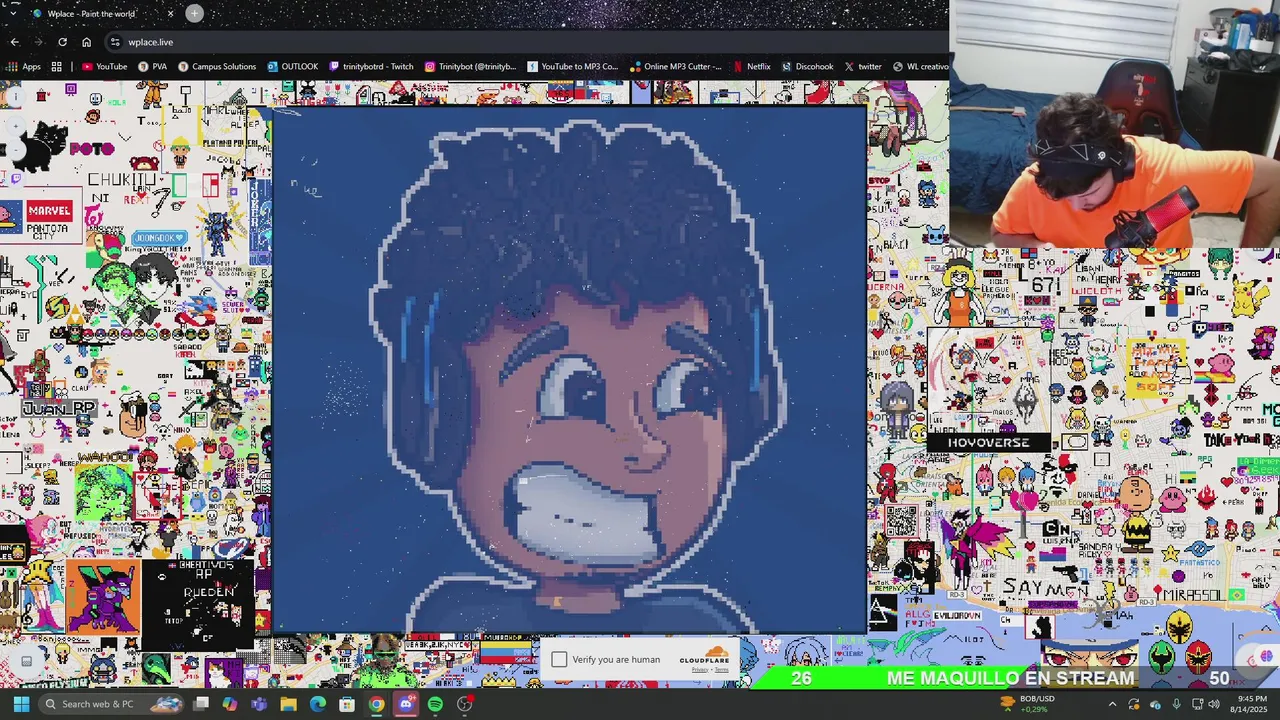Click the MARVEL logo pixel art

pyautogui.click(x=49, y=211)
